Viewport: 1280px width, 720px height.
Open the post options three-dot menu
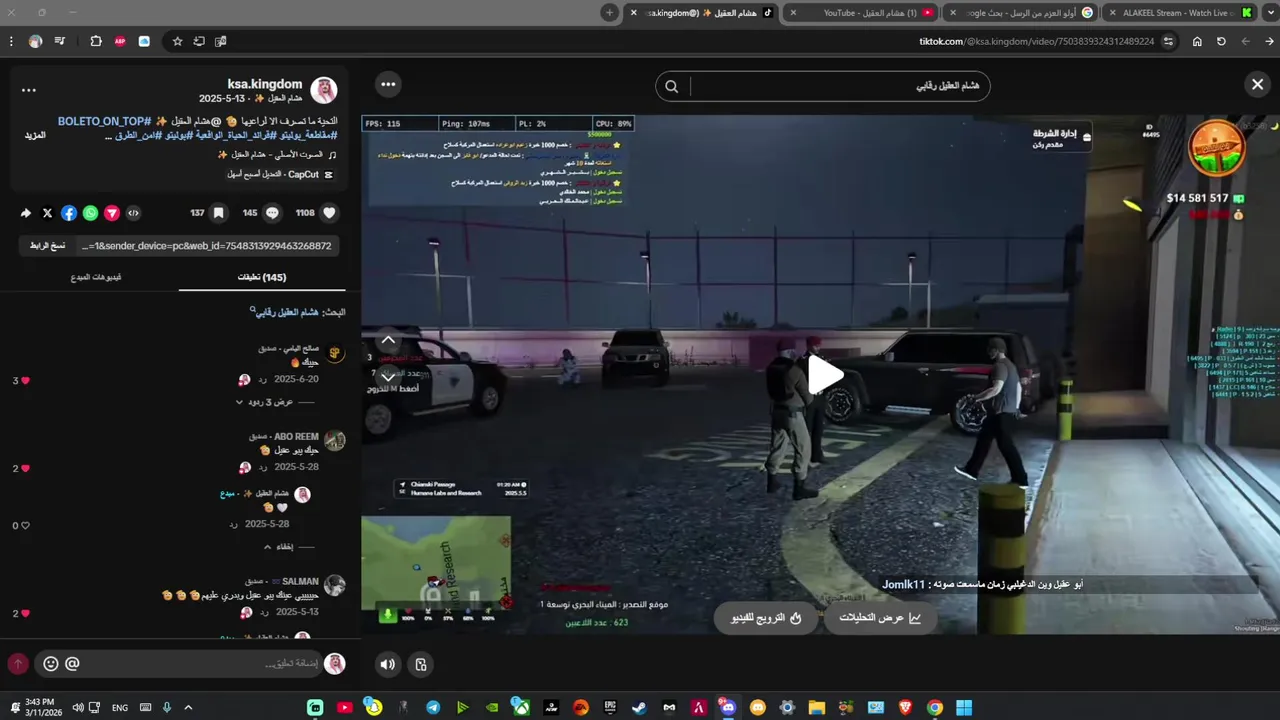coord(29,90)
